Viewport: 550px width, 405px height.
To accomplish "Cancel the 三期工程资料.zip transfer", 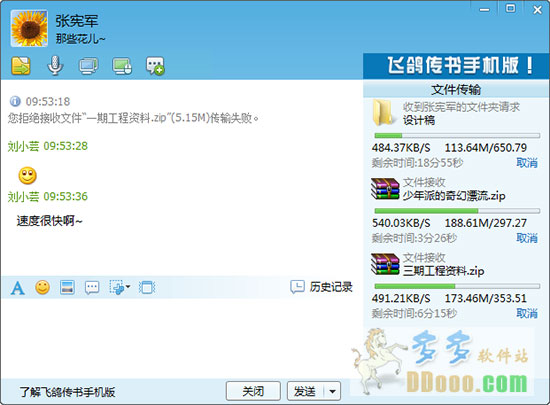I will pyautogui.click(x=527, y=313).
